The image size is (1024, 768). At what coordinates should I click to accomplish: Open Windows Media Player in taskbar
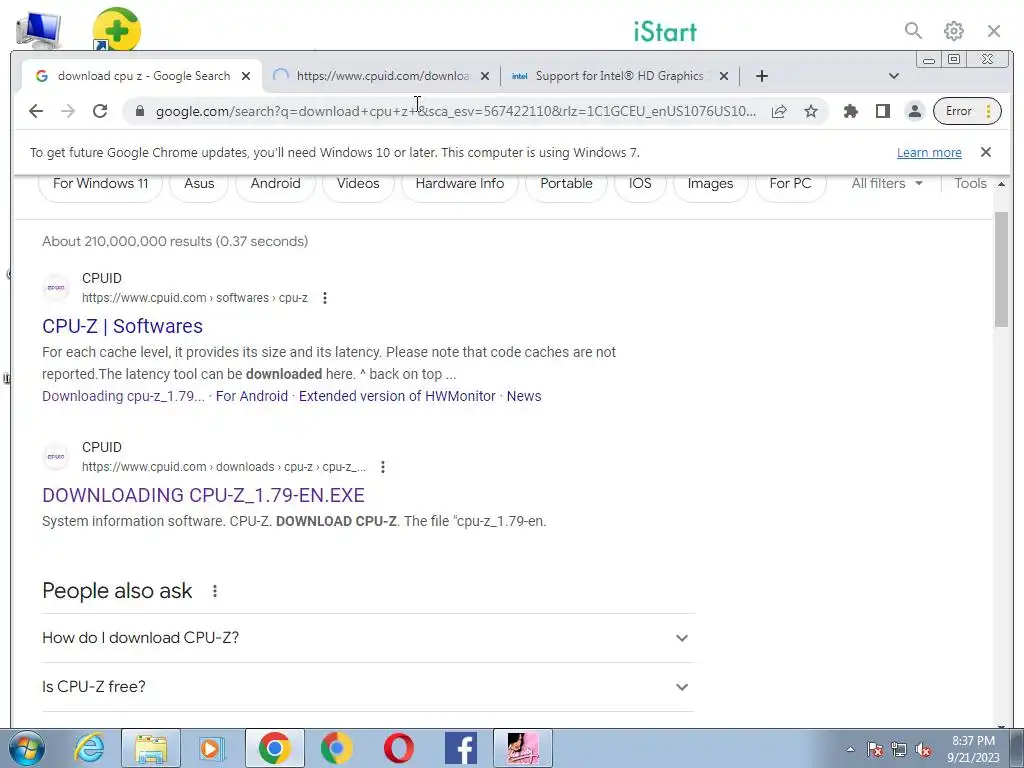pos(212,748)
